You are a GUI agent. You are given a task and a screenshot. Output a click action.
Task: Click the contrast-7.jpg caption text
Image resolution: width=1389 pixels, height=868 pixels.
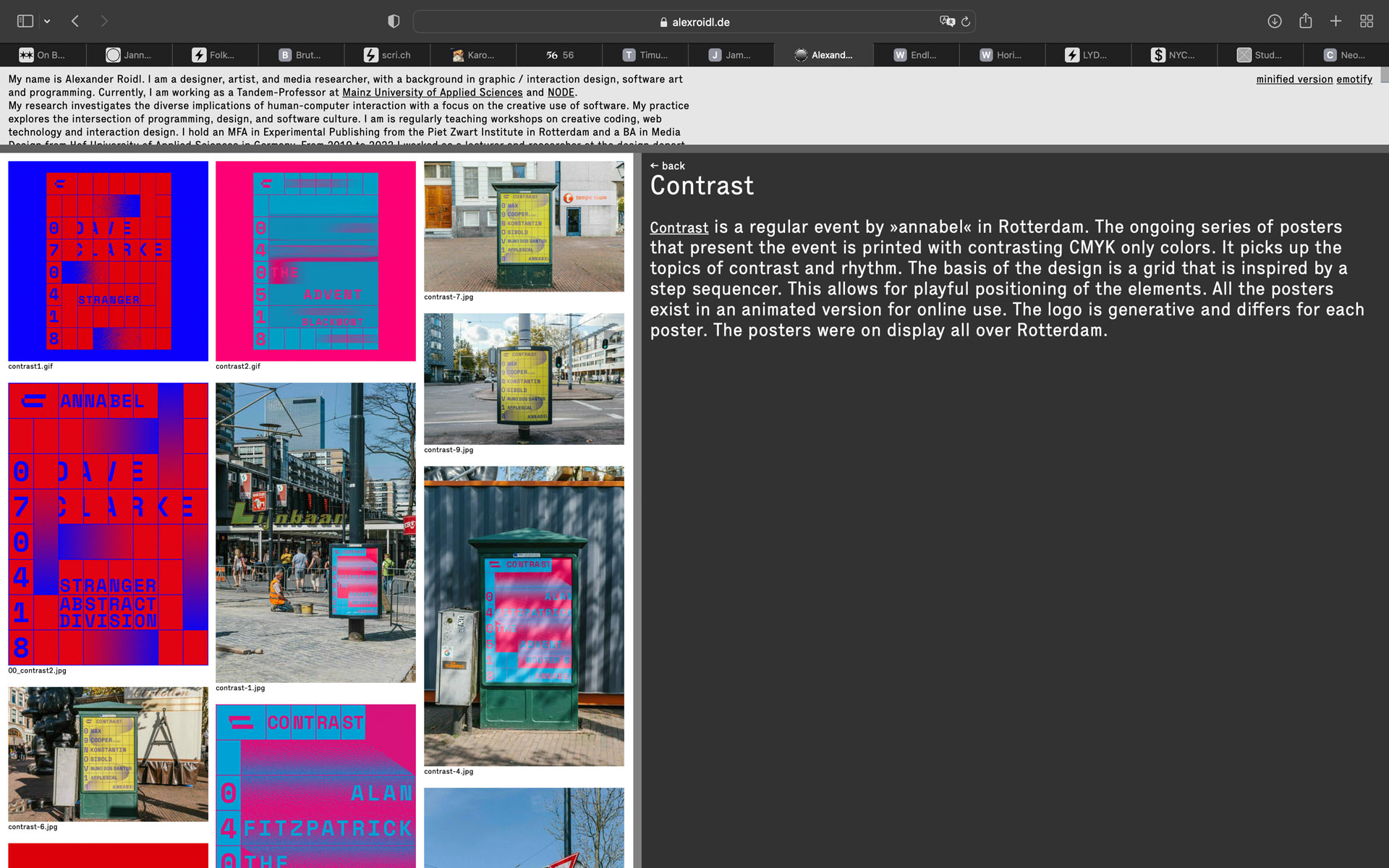point(449,297)
